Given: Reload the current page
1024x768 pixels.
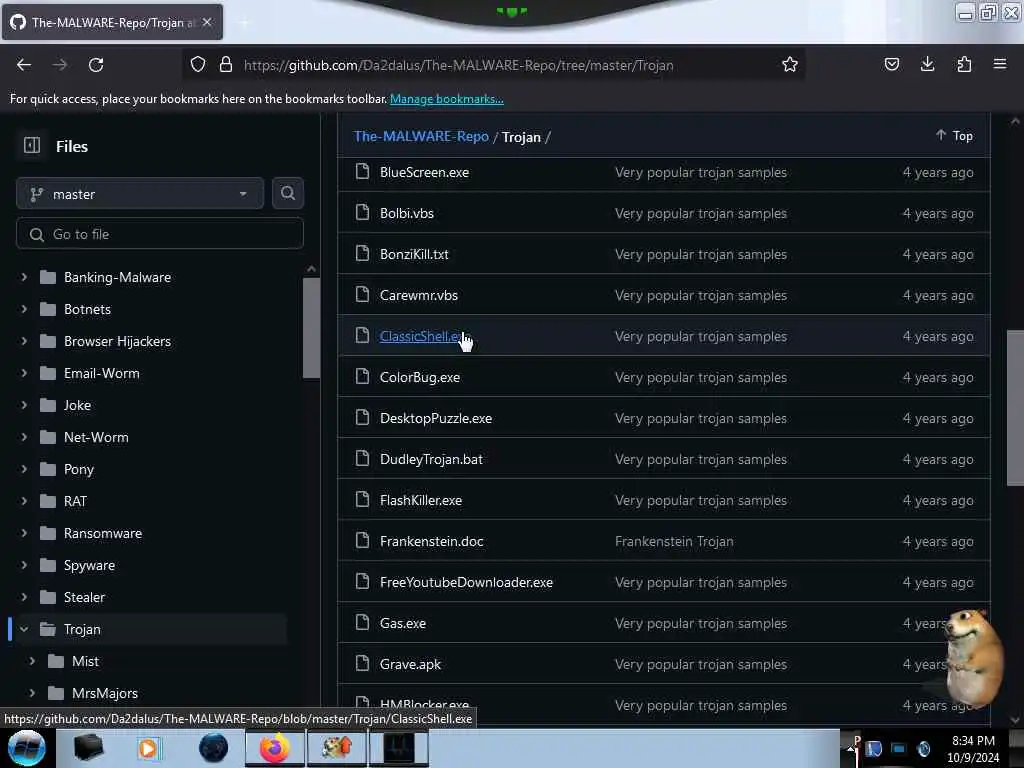Looking at the screenshot, I should click(96, 65).
